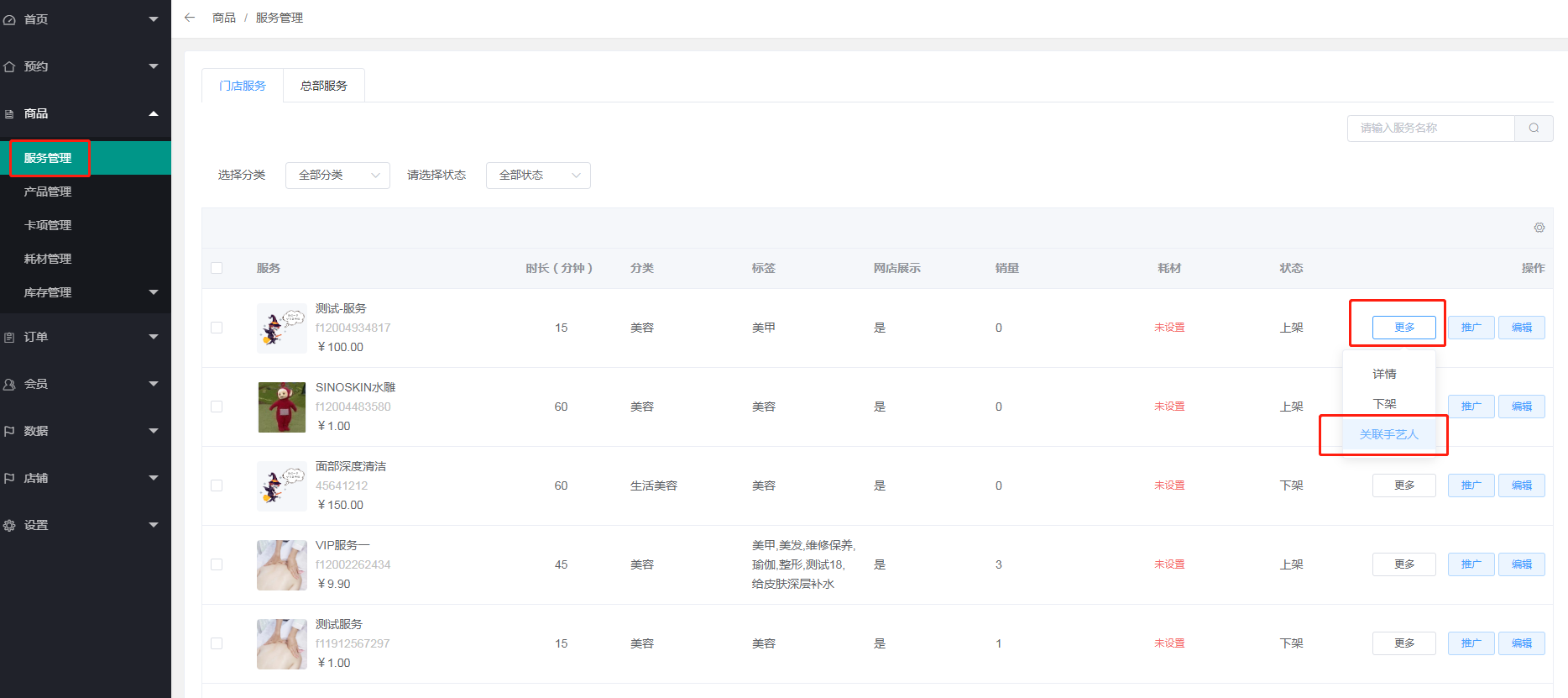
Task: Click the 商品 sidebar icon
Action: [9, 114]
